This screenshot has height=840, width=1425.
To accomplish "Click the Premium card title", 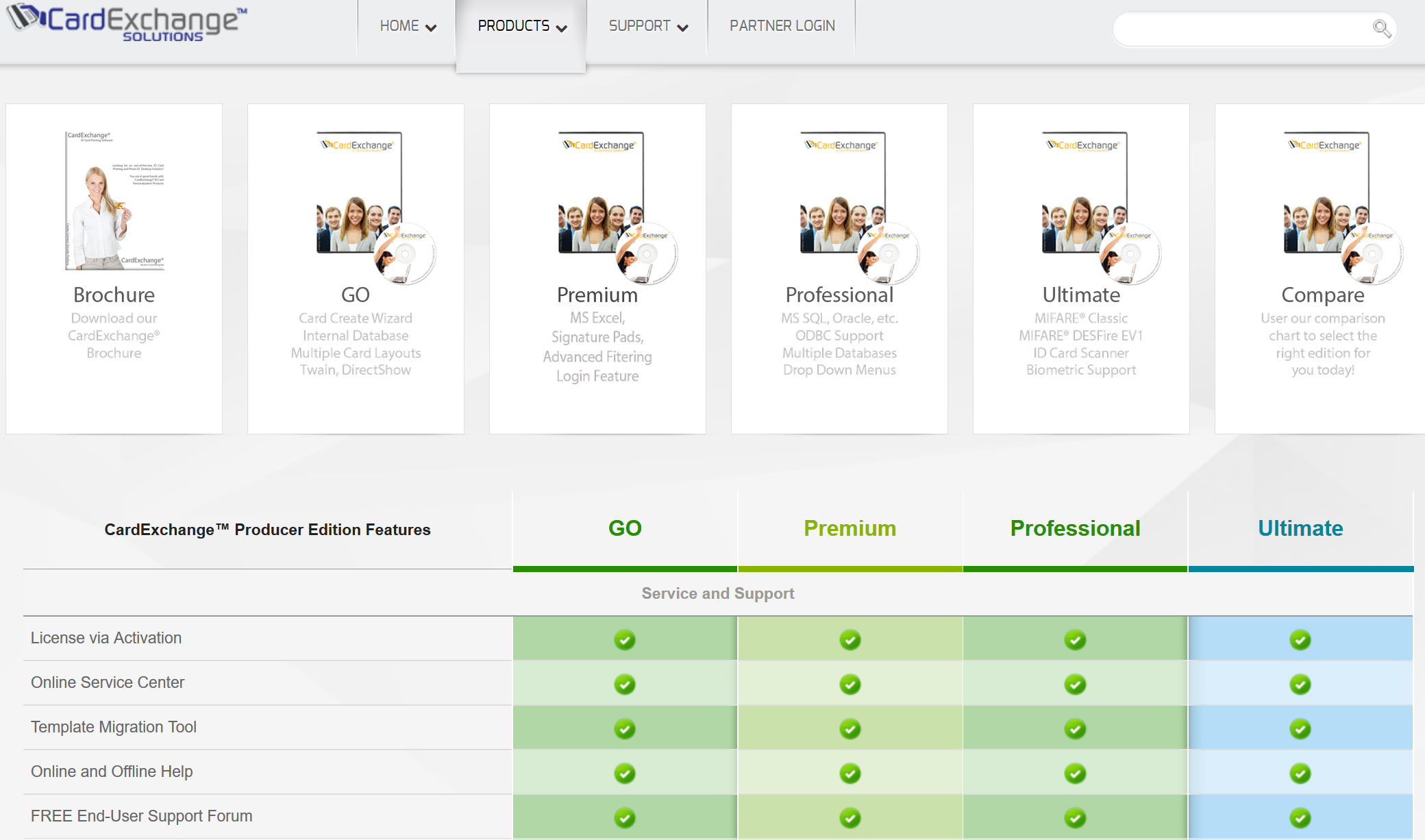I will tap(597, 295).
